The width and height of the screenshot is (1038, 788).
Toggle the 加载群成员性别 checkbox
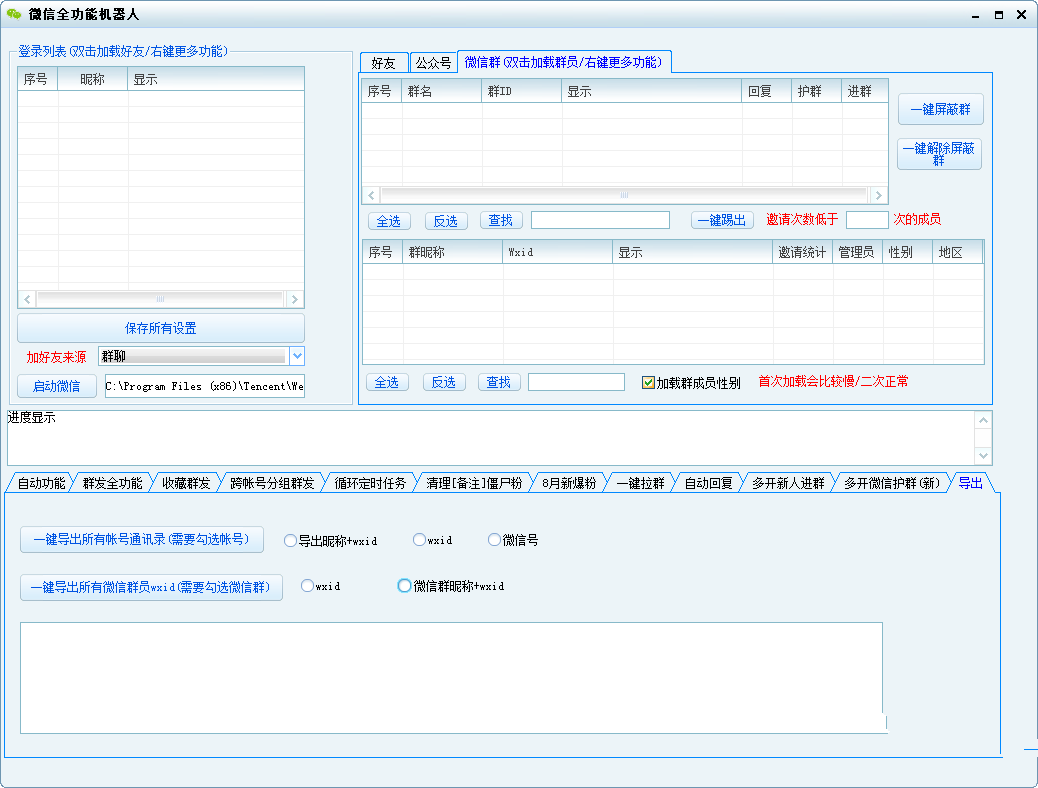pyautogui.click(x=649, y=383)
